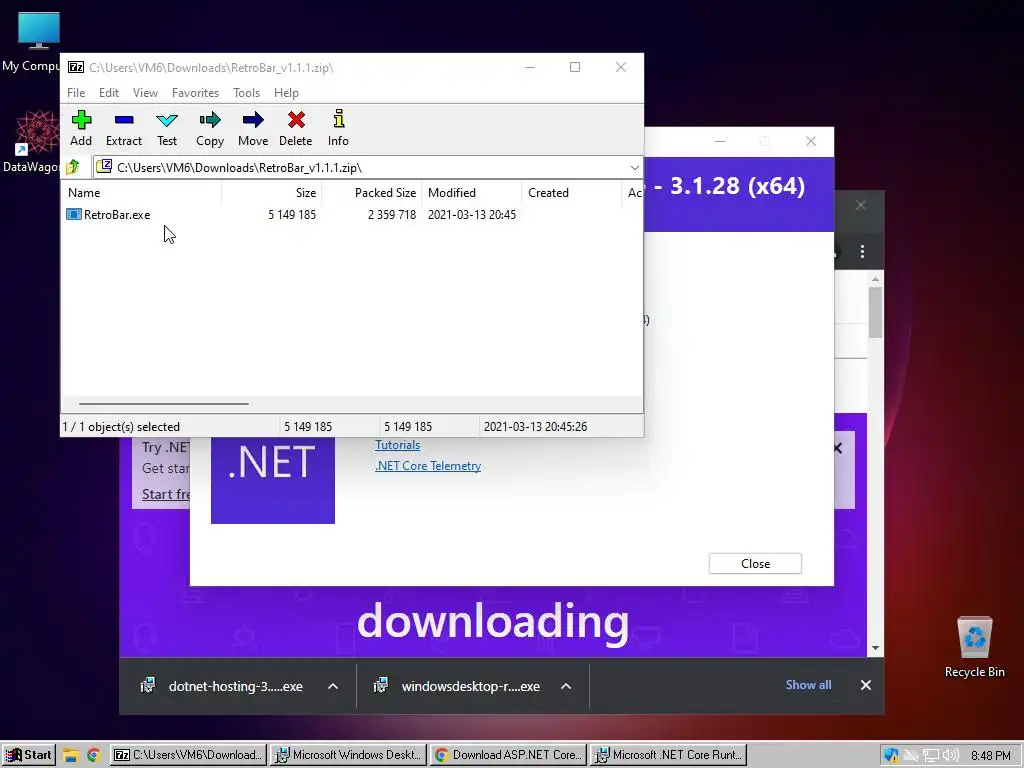Image resolution: width=1024 pixels, height=768 pixels.
Task: Open Chrome's three-dot menu
Action: (x=862, y=251)
